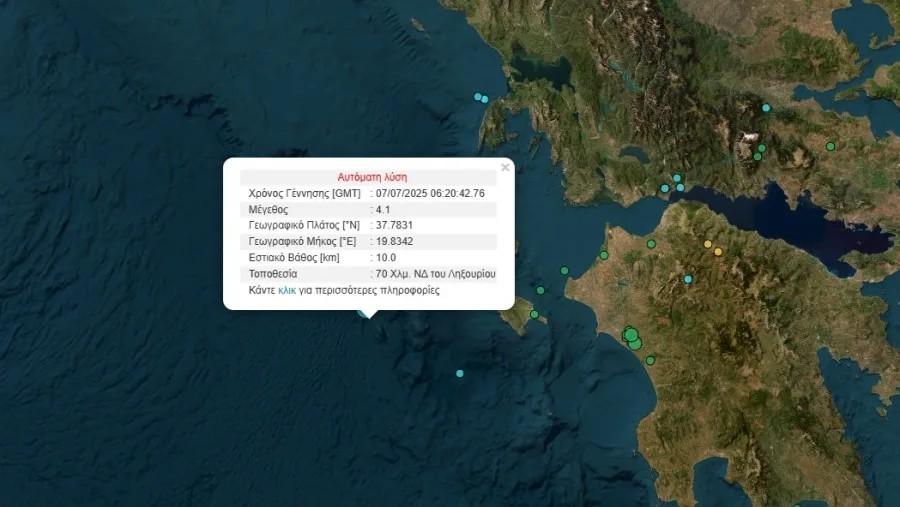Click the green marker on Zakynthos island's east edge
900x507 pixels.
pos(534,316)
